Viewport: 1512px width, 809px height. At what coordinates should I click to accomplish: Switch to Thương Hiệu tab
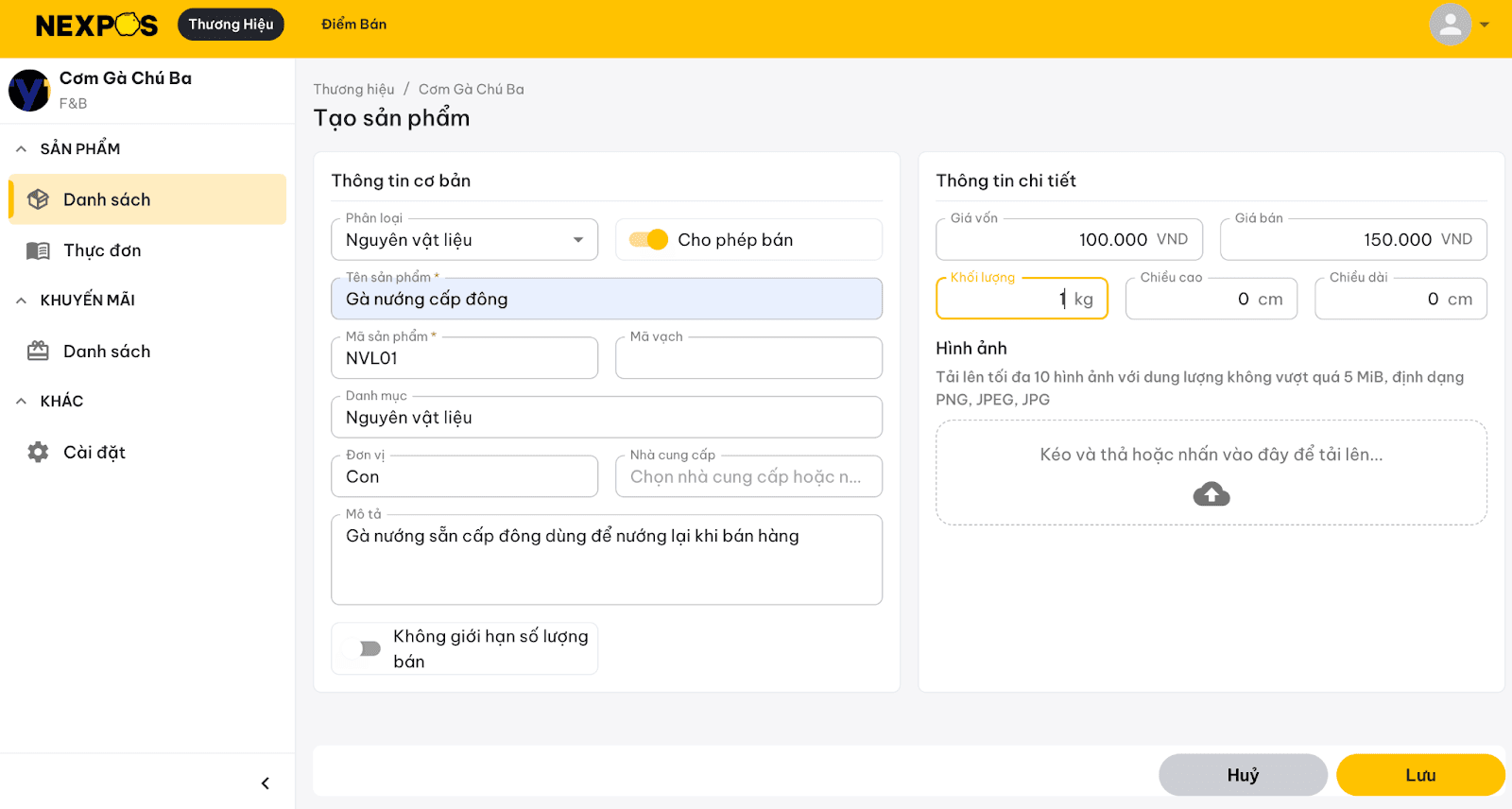click(x=231, y=25)
